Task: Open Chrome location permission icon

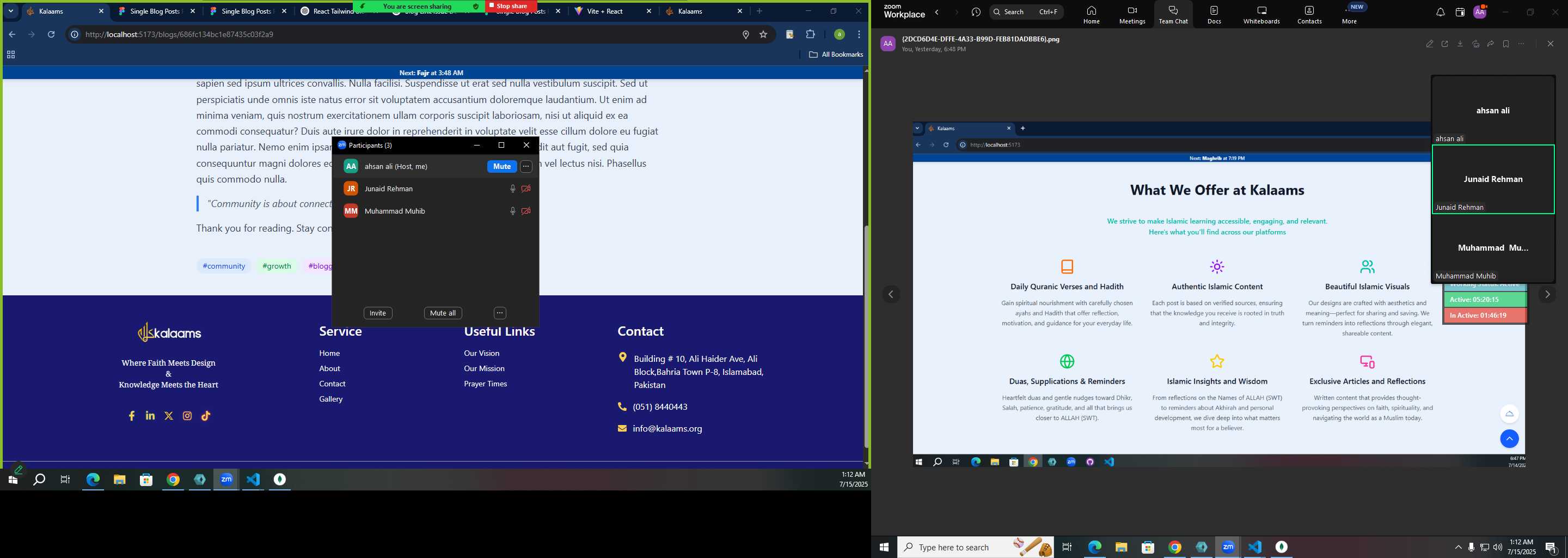Action: pyautogui.click(x=745, y=35)
